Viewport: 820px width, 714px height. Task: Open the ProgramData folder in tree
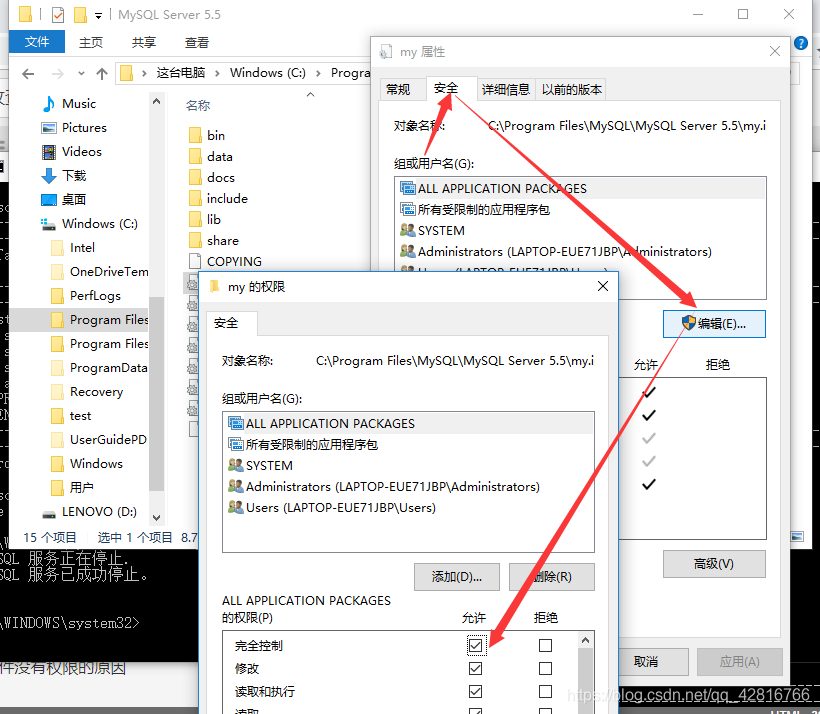[x=99, y=368]
